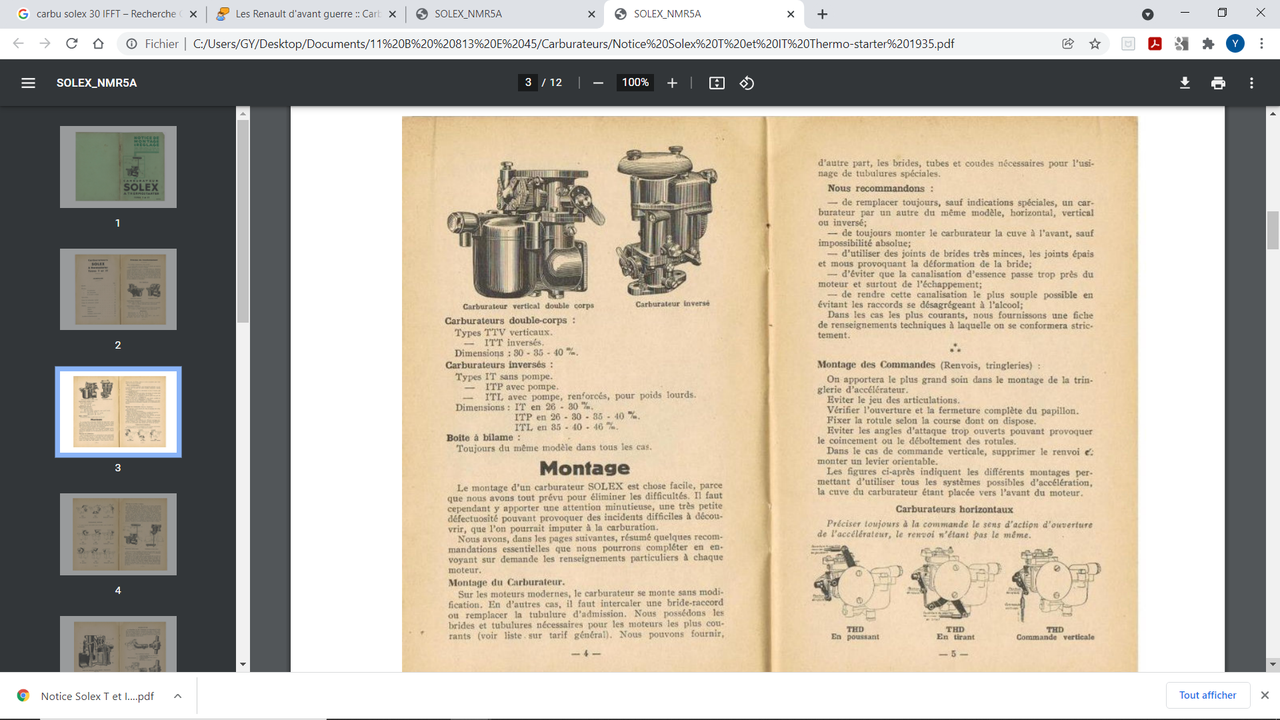Viewport: 1280px width, 720px height.
Task: Click the page total '/ 12' text
Action: click(552, 83)
